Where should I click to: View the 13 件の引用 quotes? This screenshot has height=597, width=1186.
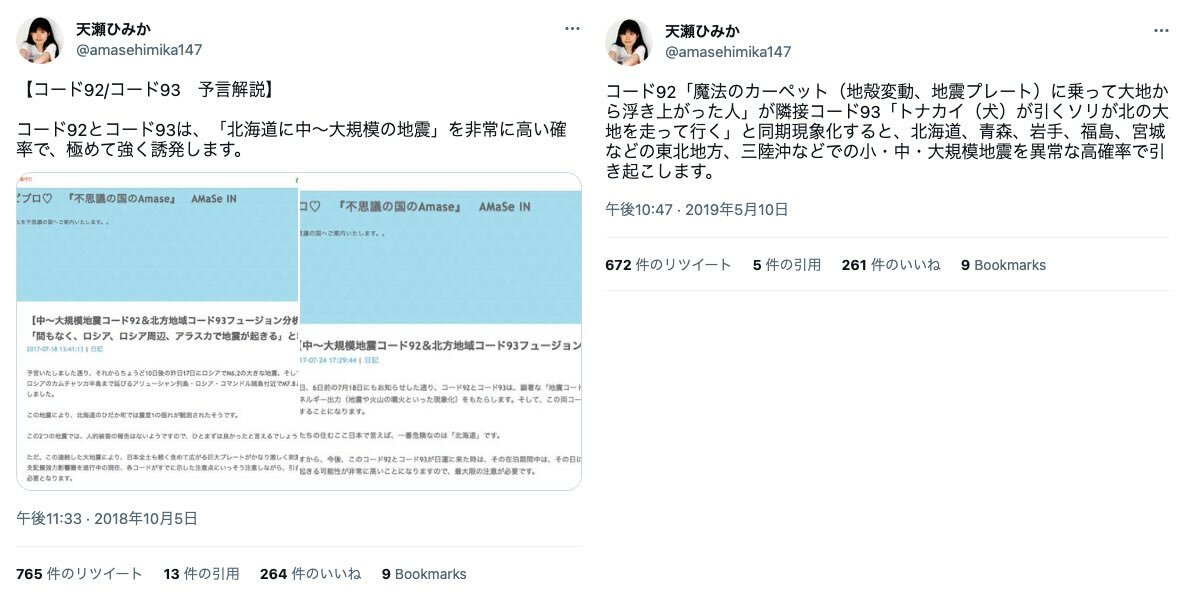[x=201, y=574]
